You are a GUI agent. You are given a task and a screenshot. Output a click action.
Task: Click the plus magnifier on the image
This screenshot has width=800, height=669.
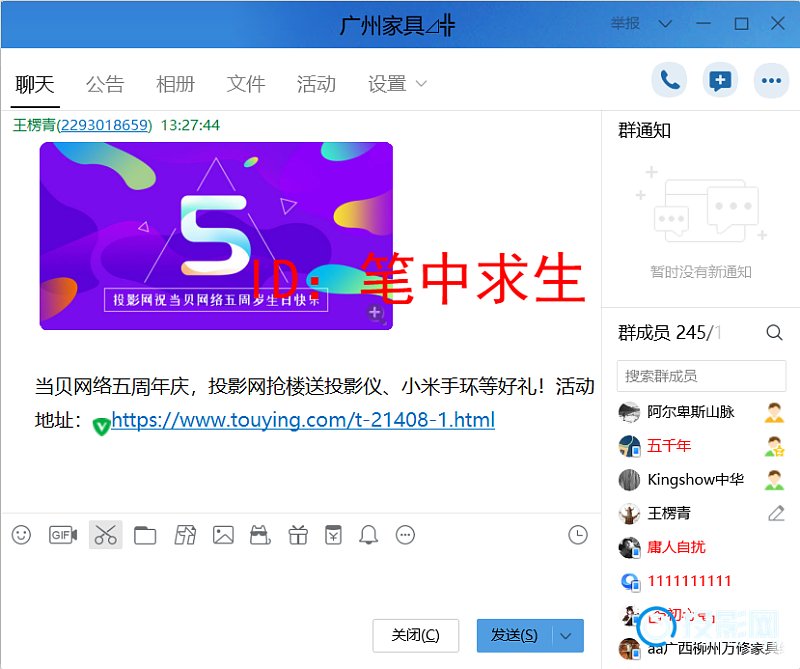(x=376, y=313)
